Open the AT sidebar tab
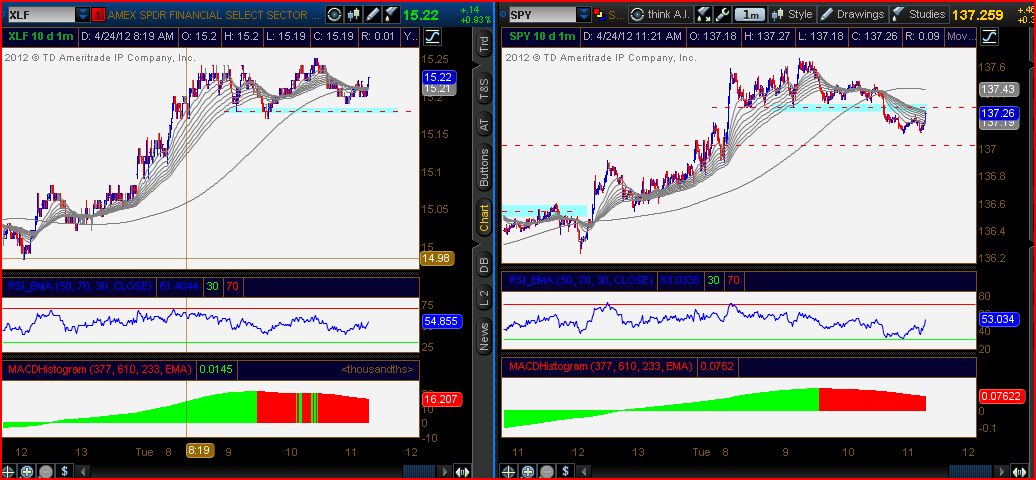1036x480 pixels. click(x=484, y=124)
